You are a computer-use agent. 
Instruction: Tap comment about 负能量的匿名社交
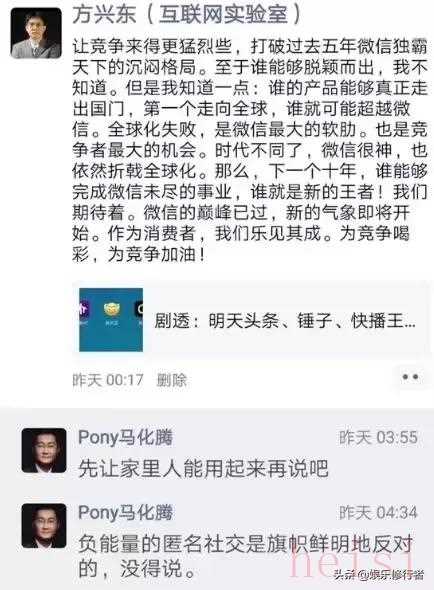click(245, 556)
